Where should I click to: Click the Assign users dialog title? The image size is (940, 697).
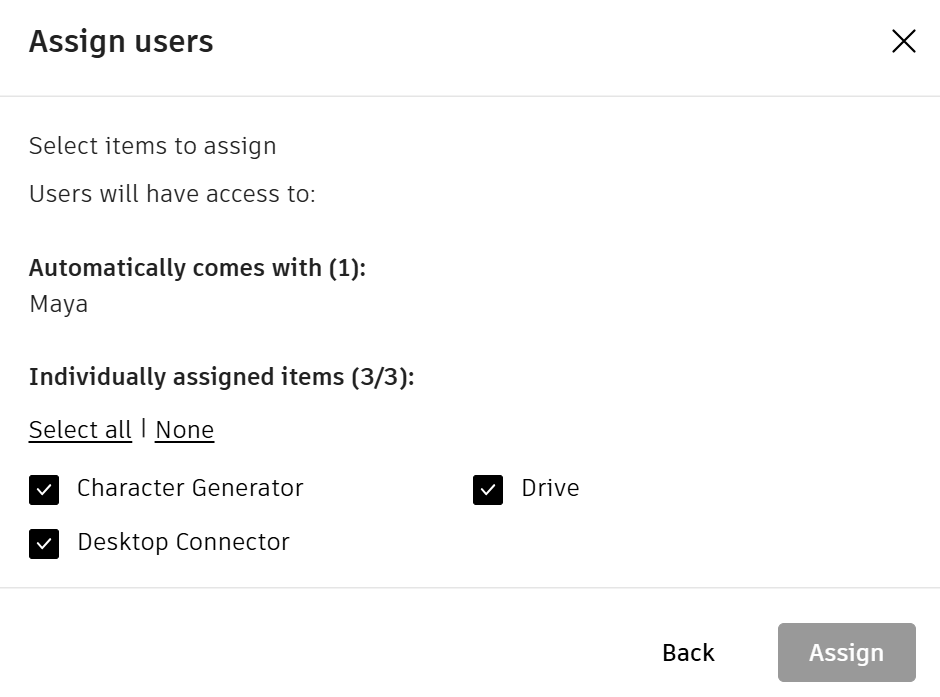pos(121,42)
